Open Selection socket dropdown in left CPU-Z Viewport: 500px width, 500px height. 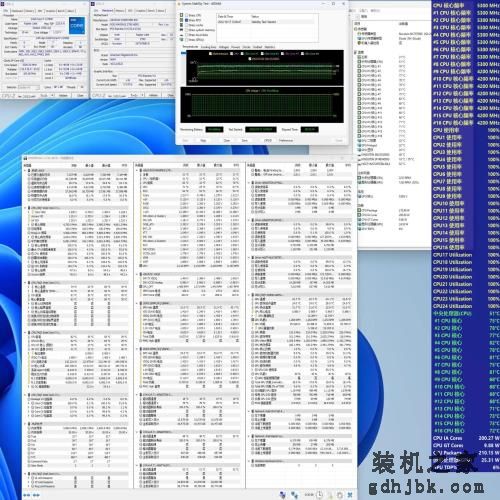point(29,87)
